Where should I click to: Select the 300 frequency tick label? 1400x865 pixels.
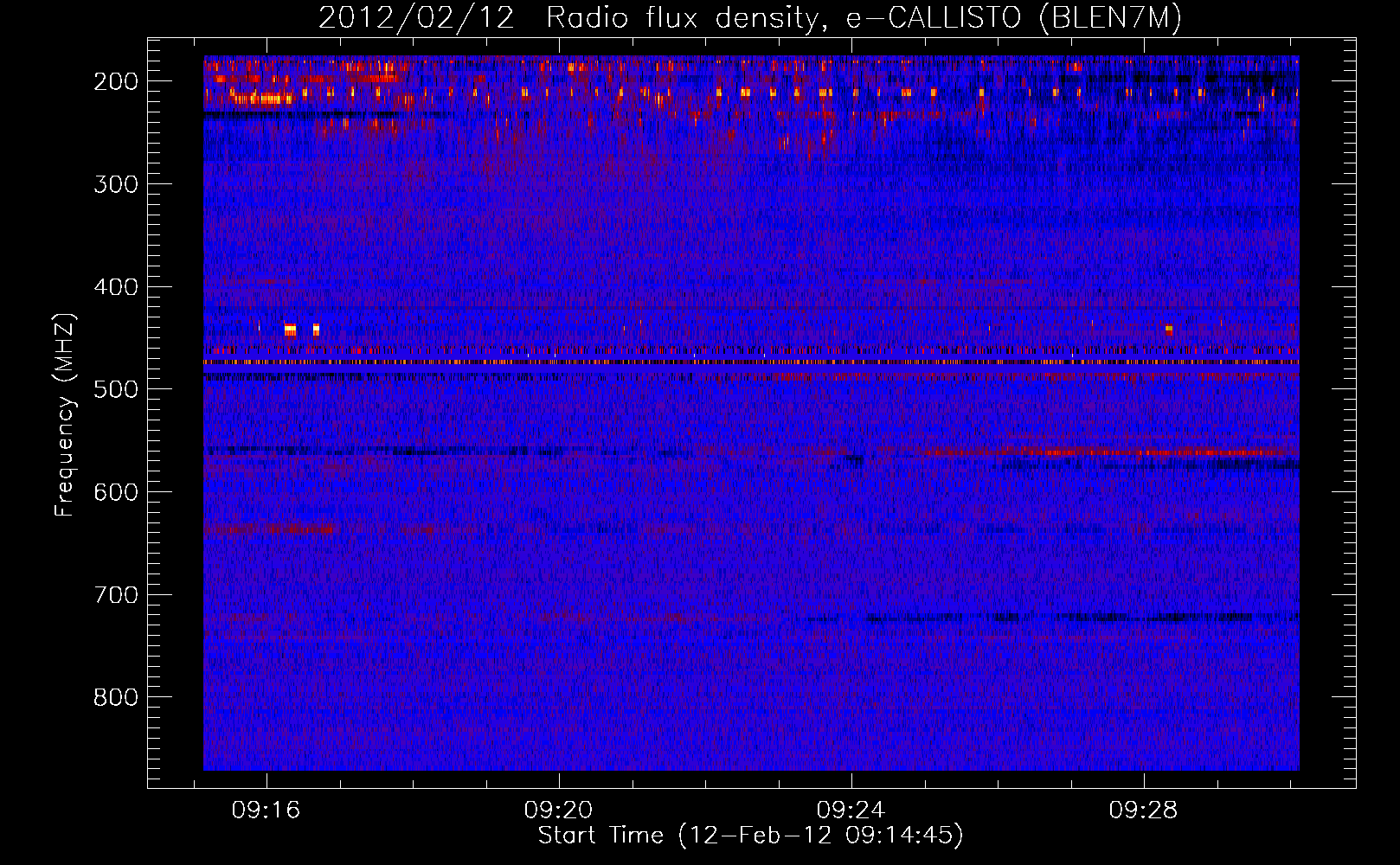[x=116, y=184]
